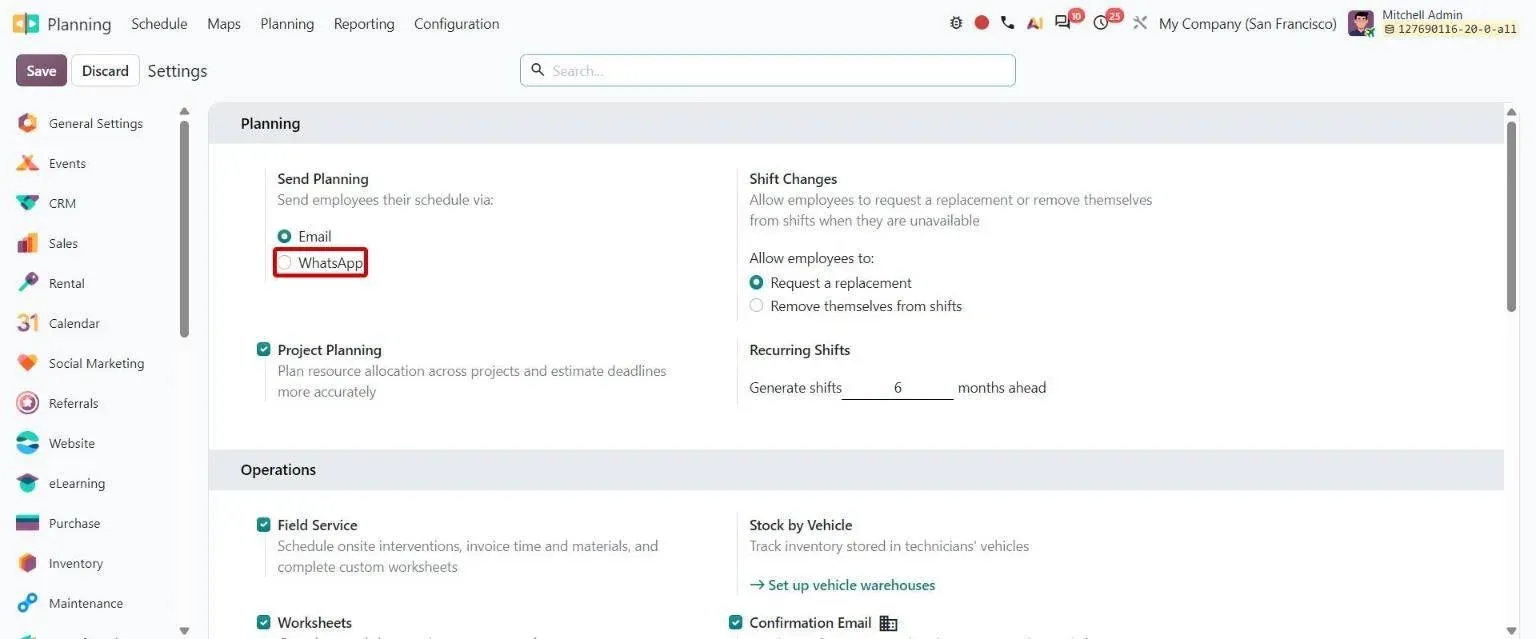
Task: Click sidebar scroll down arrow
Action: 184,631
